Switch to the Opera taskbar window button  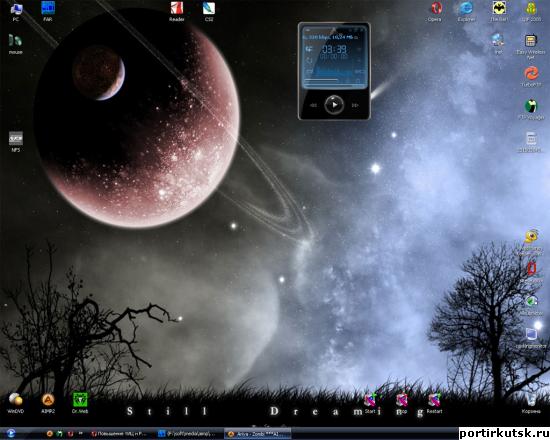point(119,434)
